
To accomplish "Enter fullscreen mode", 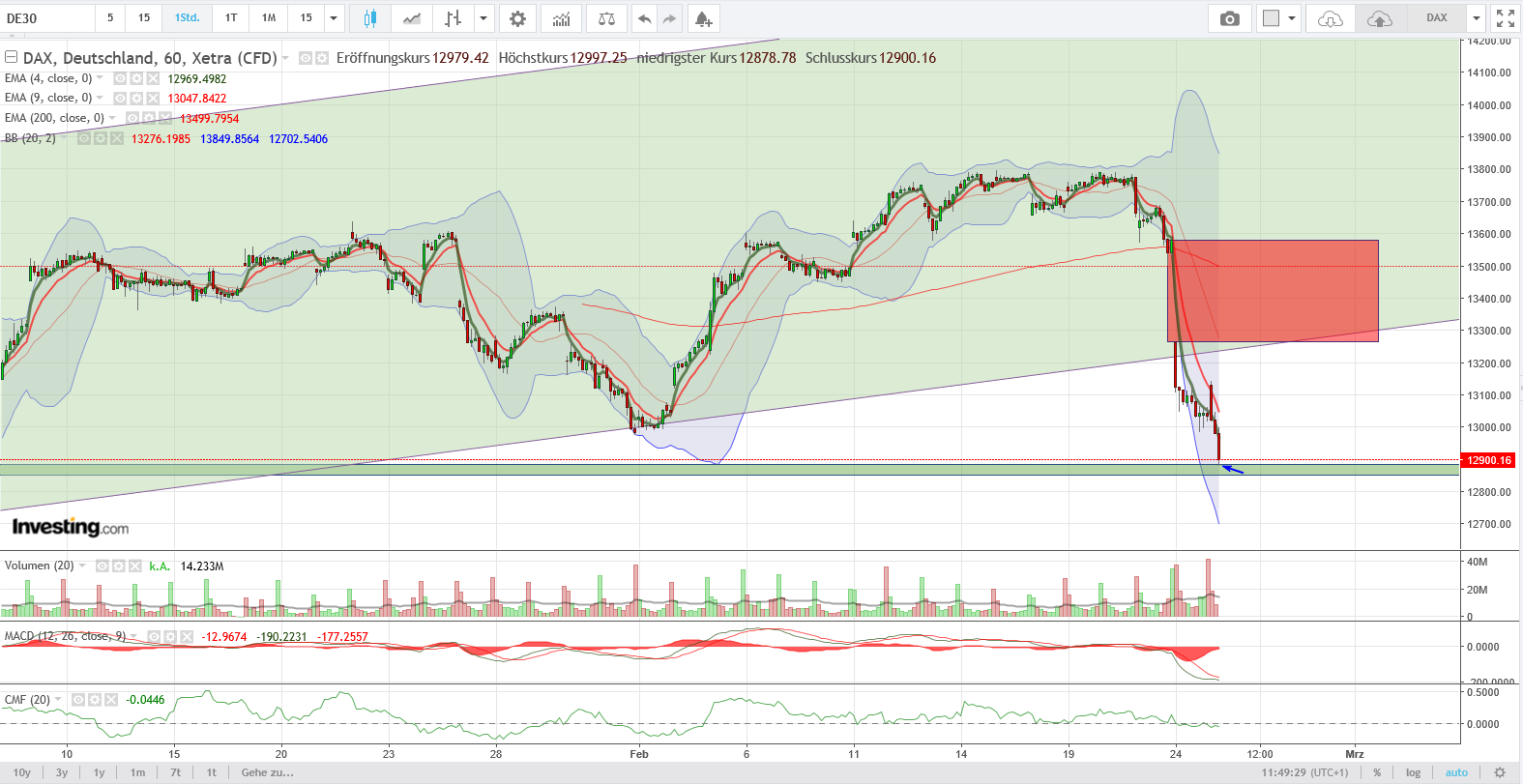I will (1506, 18).
